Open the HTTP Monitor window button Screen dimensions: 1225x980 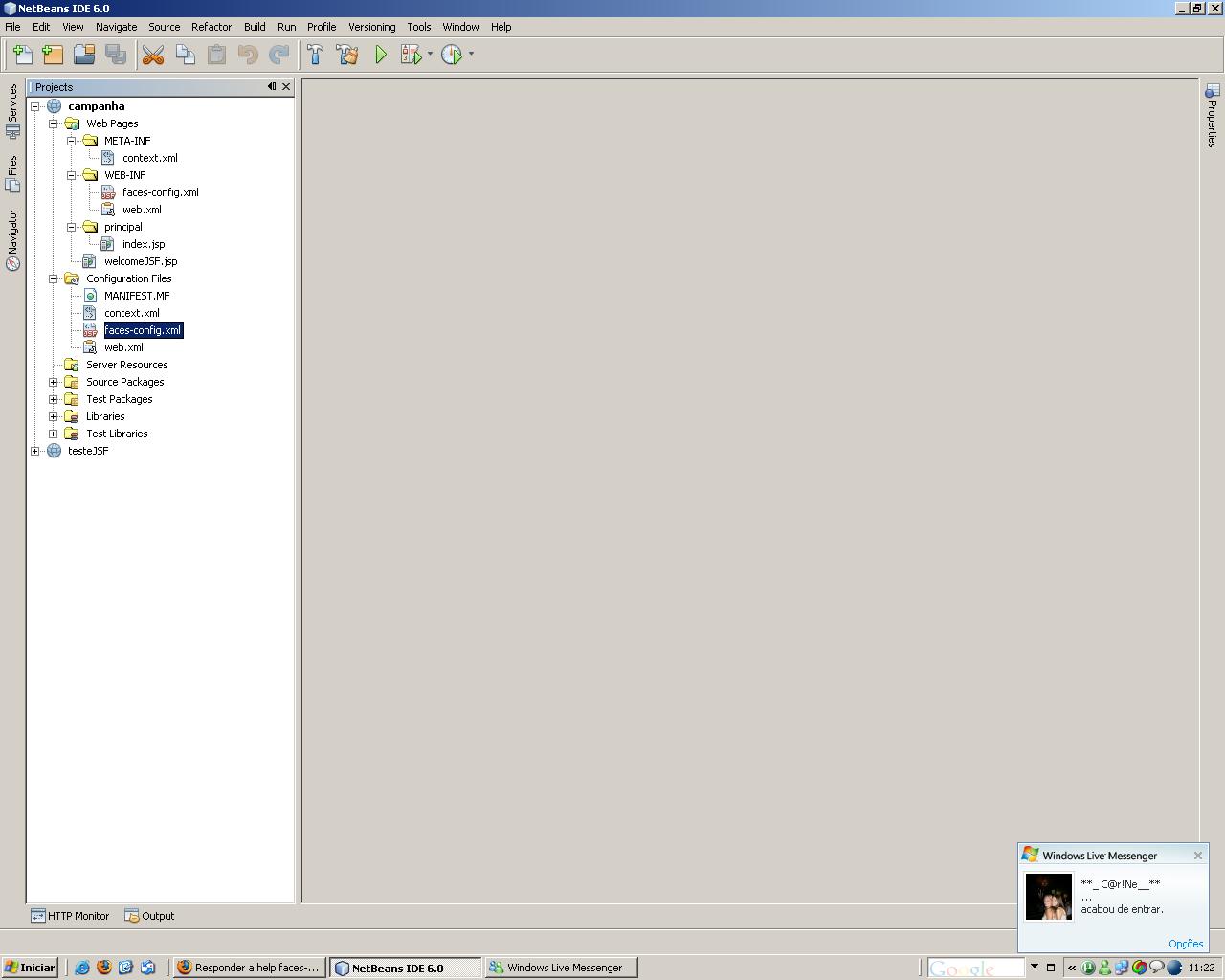tap(70, 916)
